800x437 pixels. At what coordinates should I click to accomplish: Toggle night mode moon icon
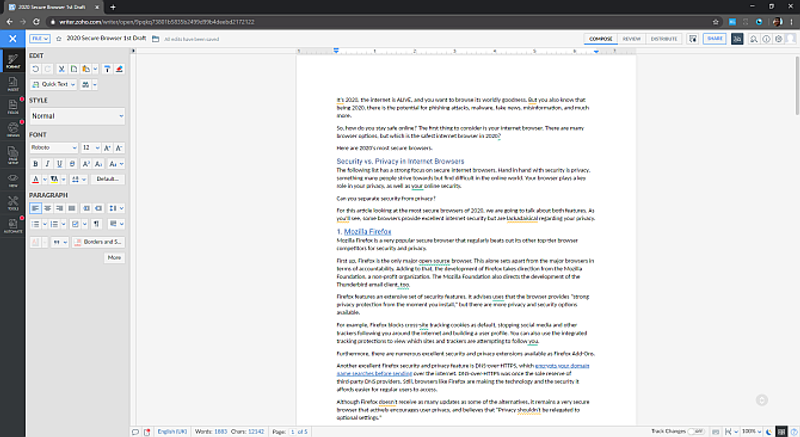tap(769, 432)
